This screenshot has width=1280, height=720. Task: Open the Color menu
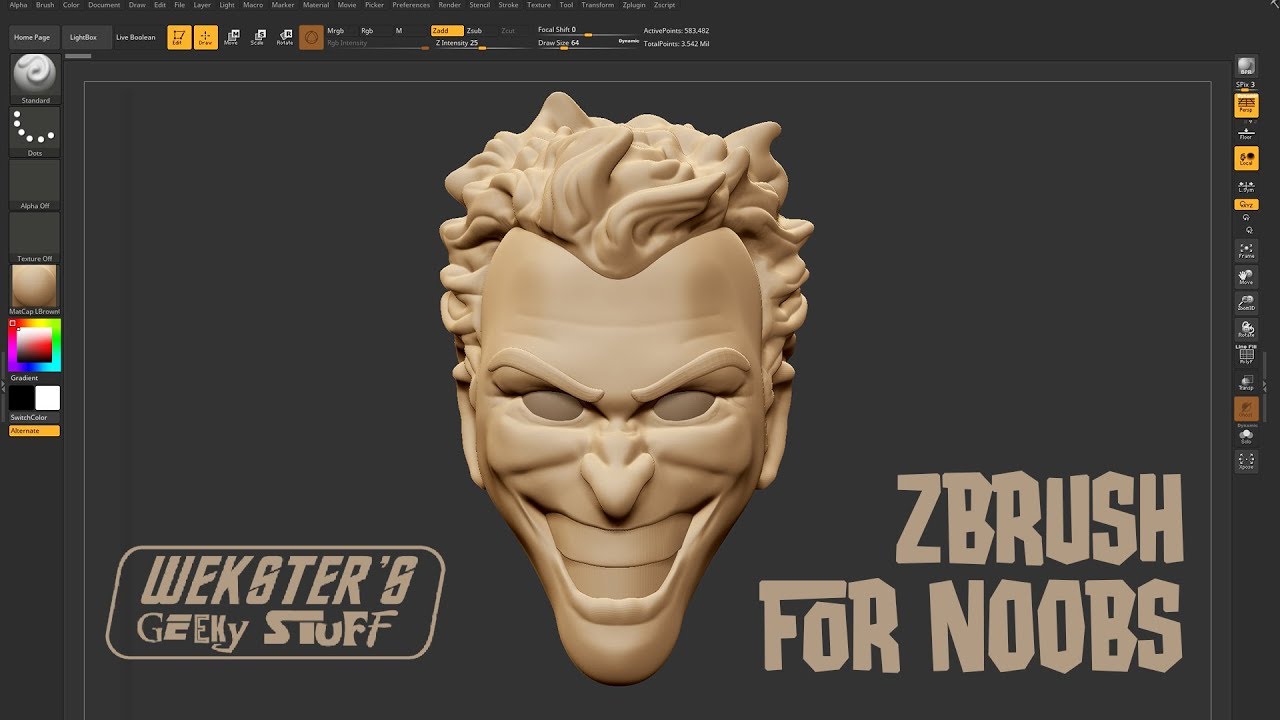click(71, 5)
